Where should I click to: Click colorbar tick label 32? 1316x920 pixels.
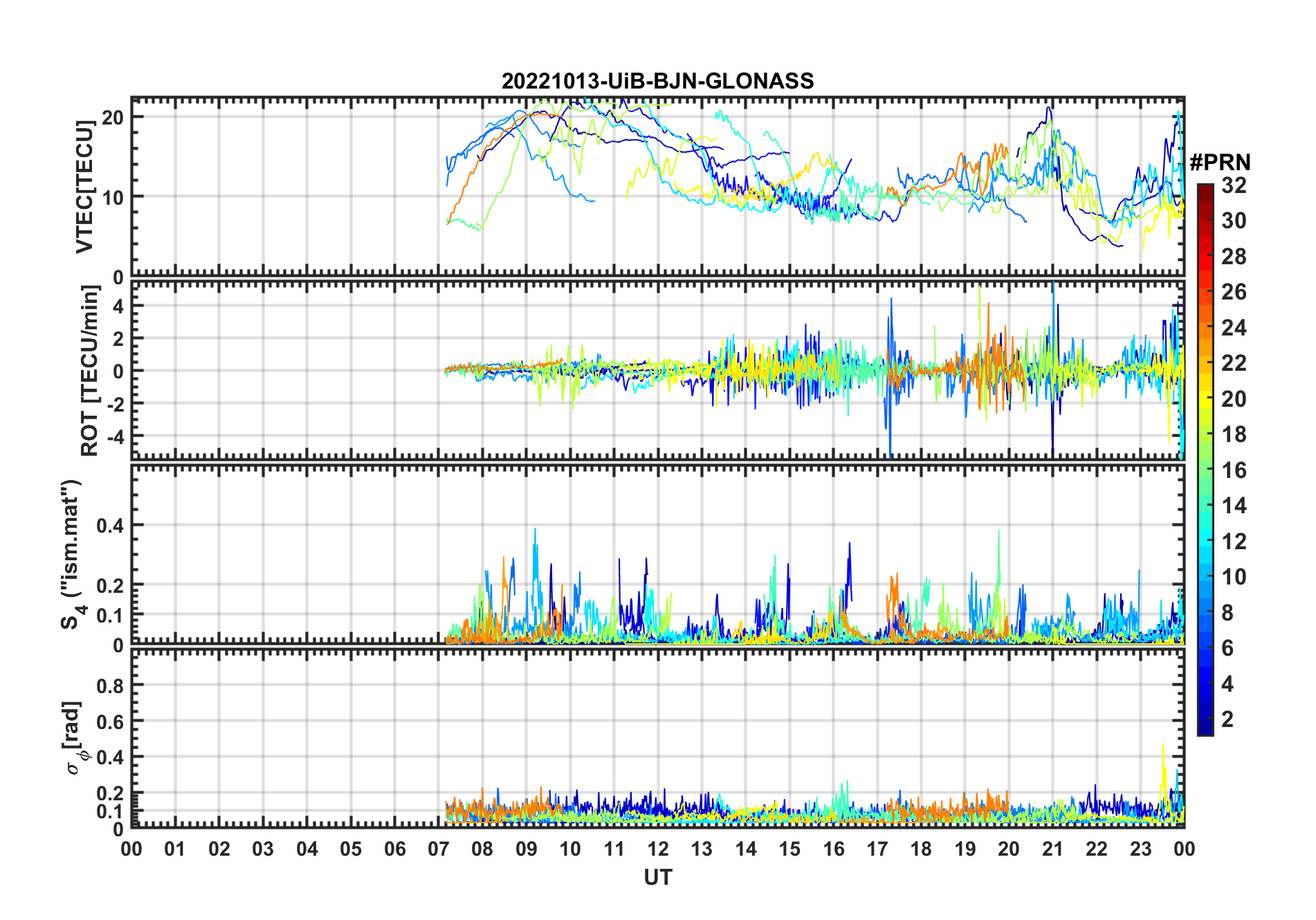(x=1234, y=185)
